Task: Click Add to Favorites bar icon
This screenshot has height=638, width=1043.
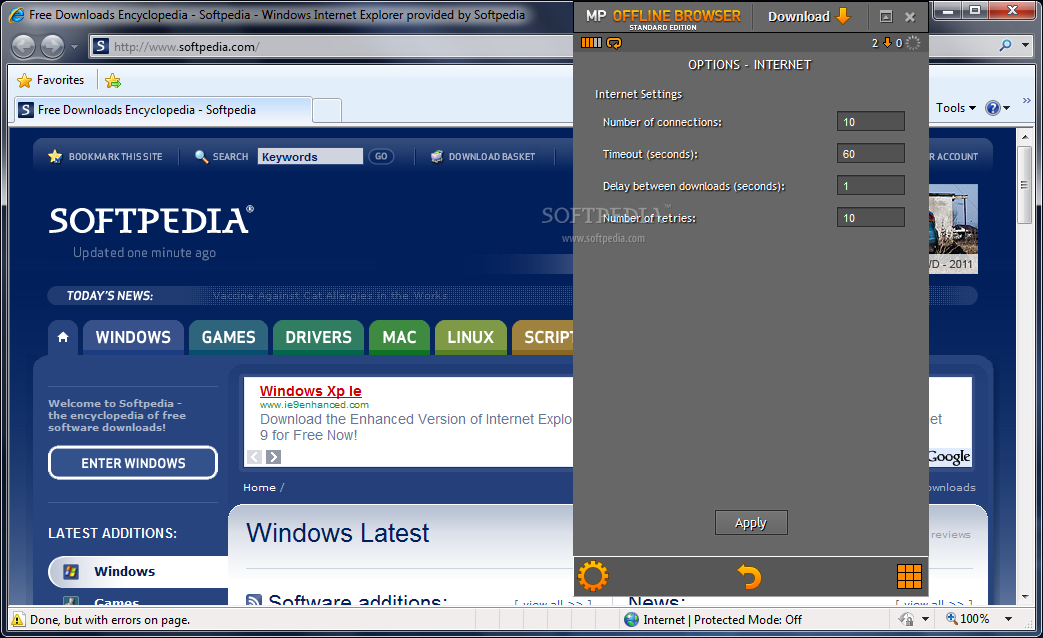Action: click(x=112, y=80)
